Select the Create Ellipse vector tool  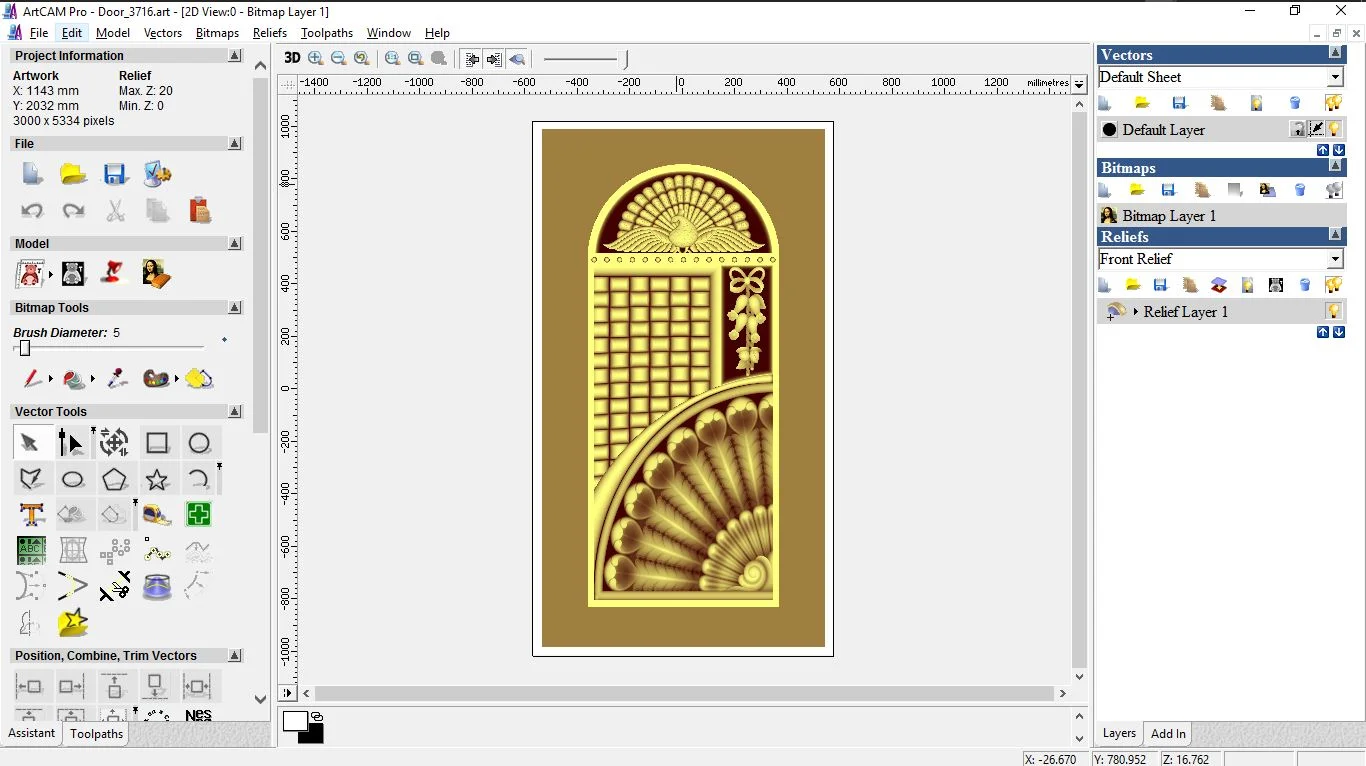pyautogui.click(x=73, y=479)
